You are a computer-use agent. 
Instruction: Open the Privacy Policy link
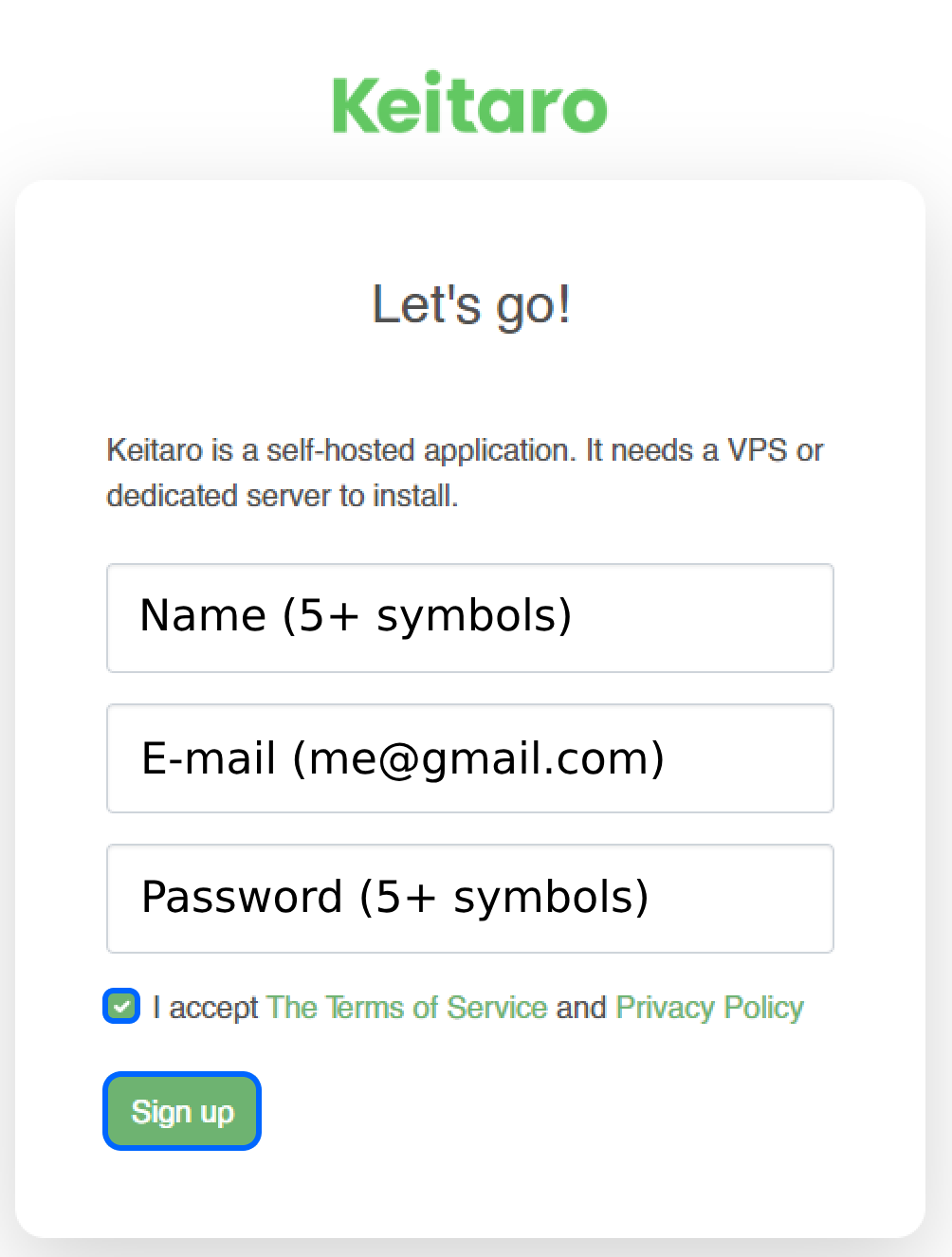click(x=709, y=1007)
